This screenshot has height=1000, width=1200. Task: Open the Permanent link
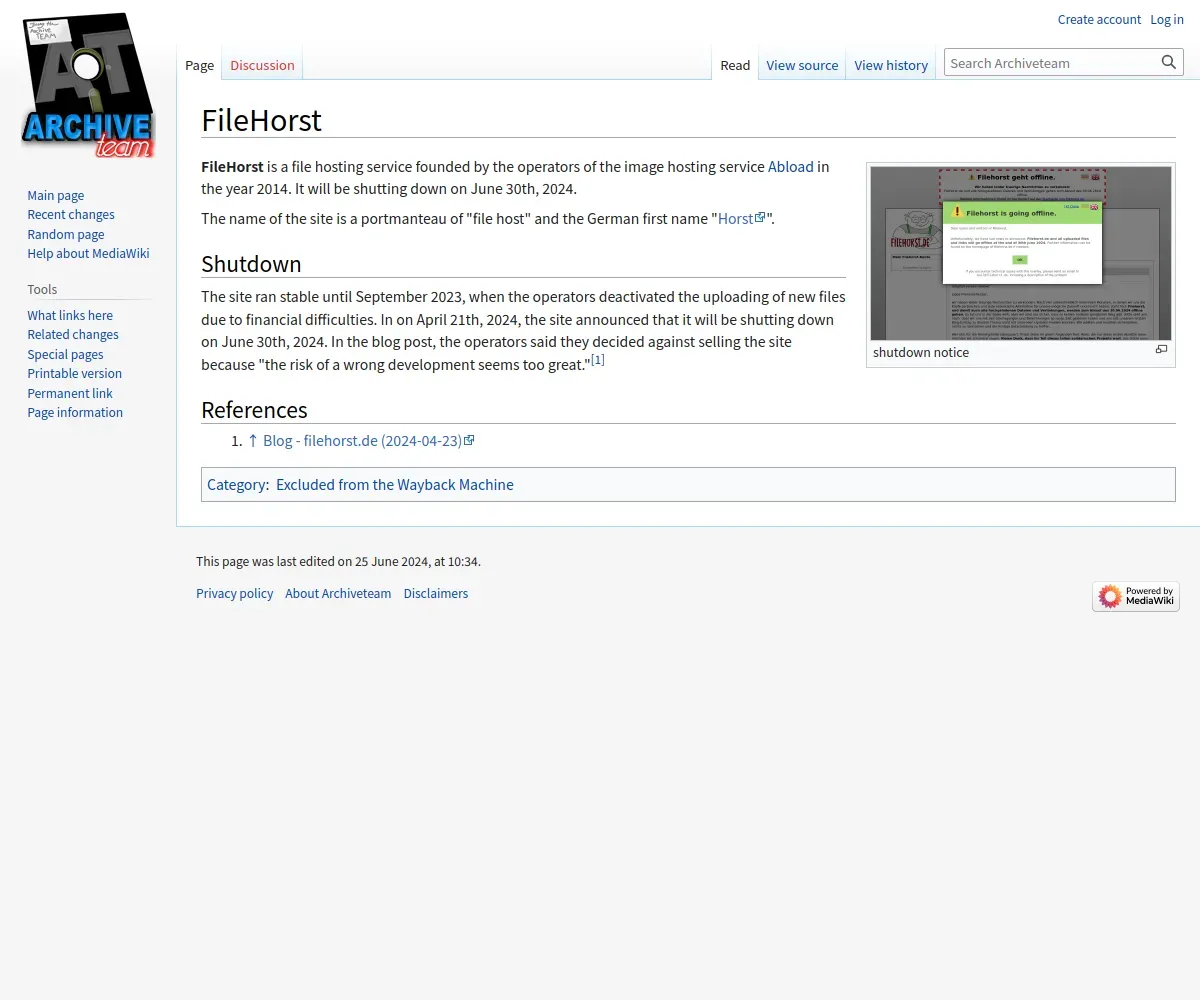[70, 393]
